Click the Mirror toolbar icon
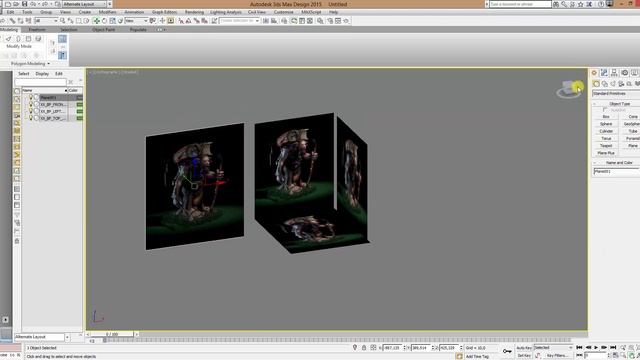The width and height of the screenshot is (640, 360). (x=266, y=21)
